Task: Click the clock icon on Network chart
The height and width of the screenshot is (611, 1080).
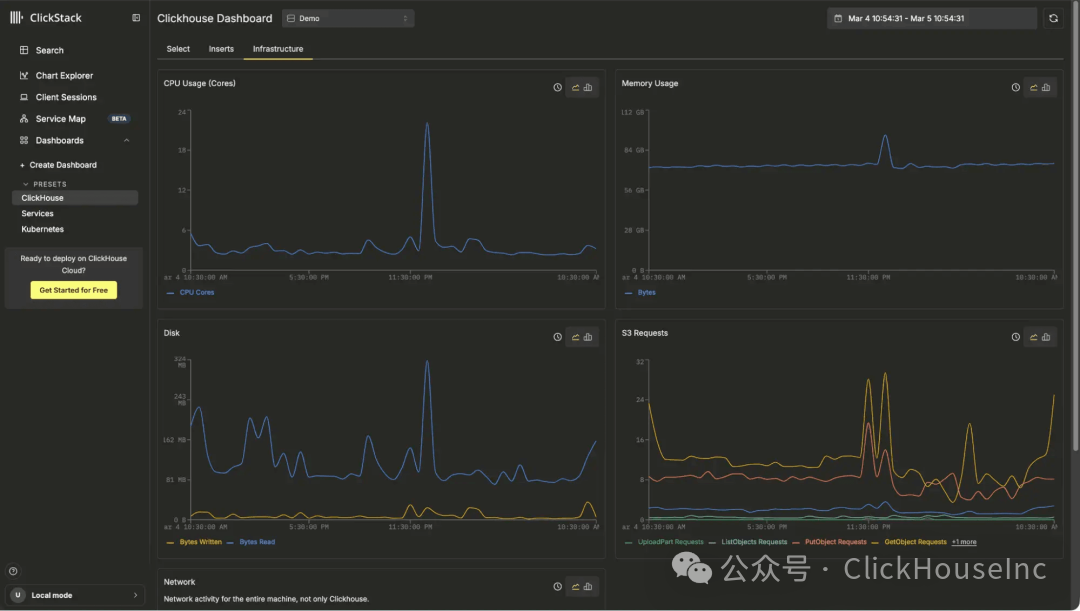Action: [558, 587]
